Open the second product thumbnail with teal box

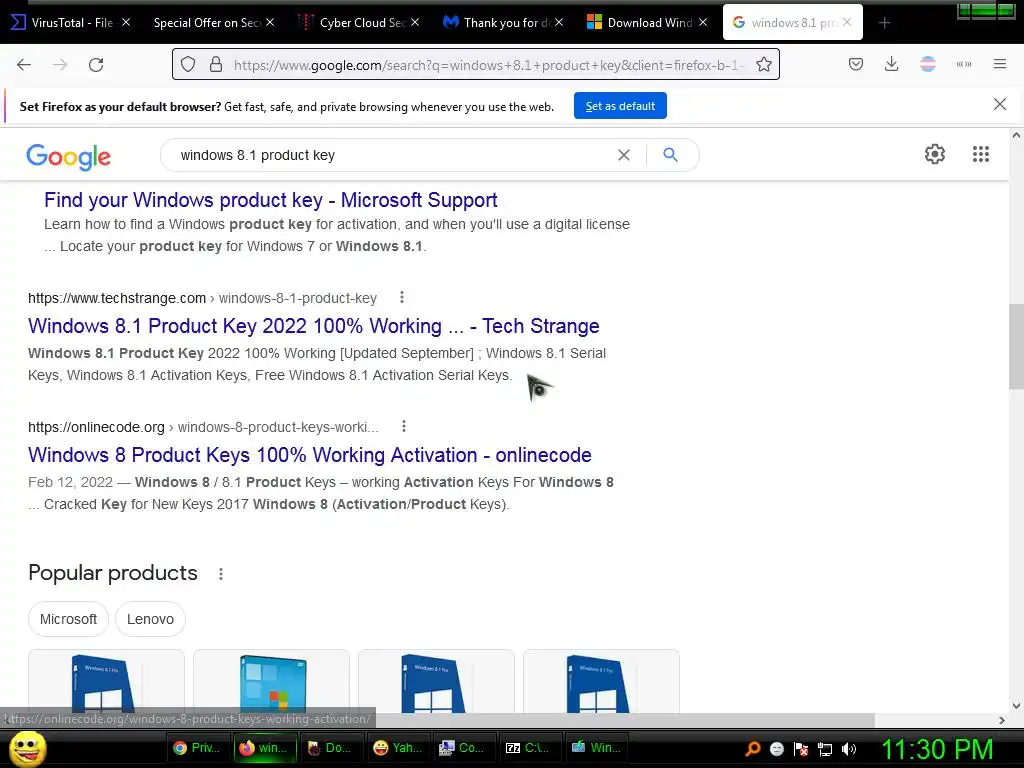tap(271, 681)
